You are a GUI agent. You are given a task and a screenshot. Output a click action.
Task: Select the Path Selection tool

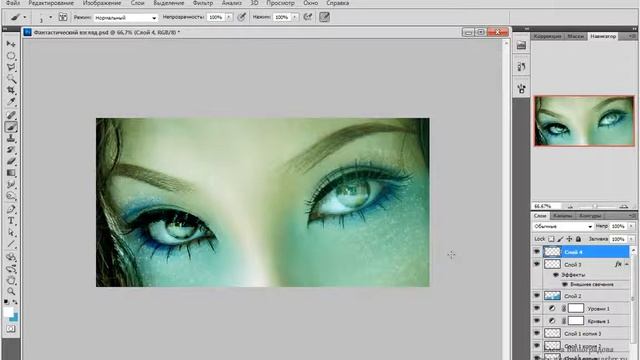click(x=11, y=233)
